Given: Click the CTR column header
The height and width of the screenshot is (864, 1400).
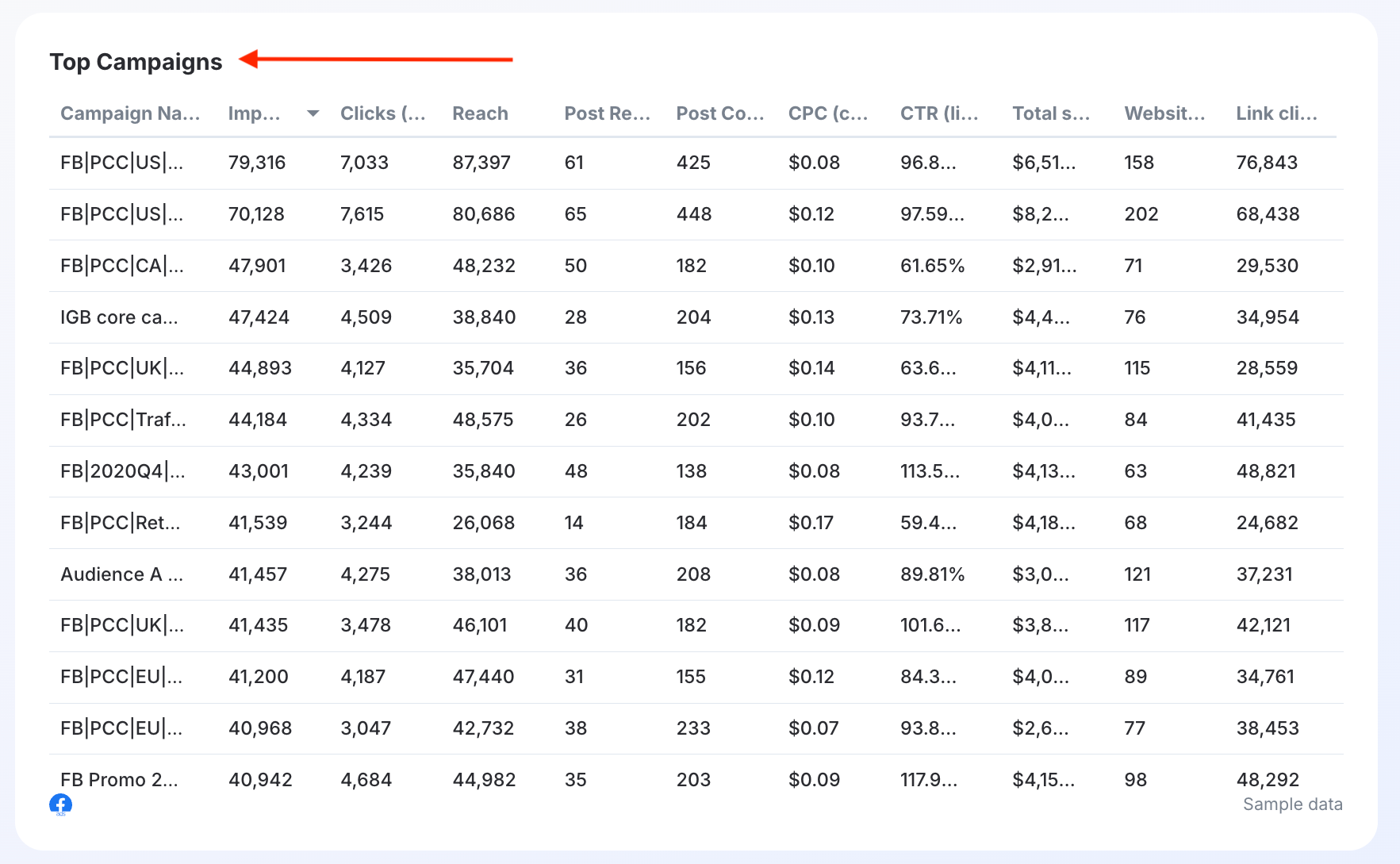Looking at the screenshot, I should [939, 113].
